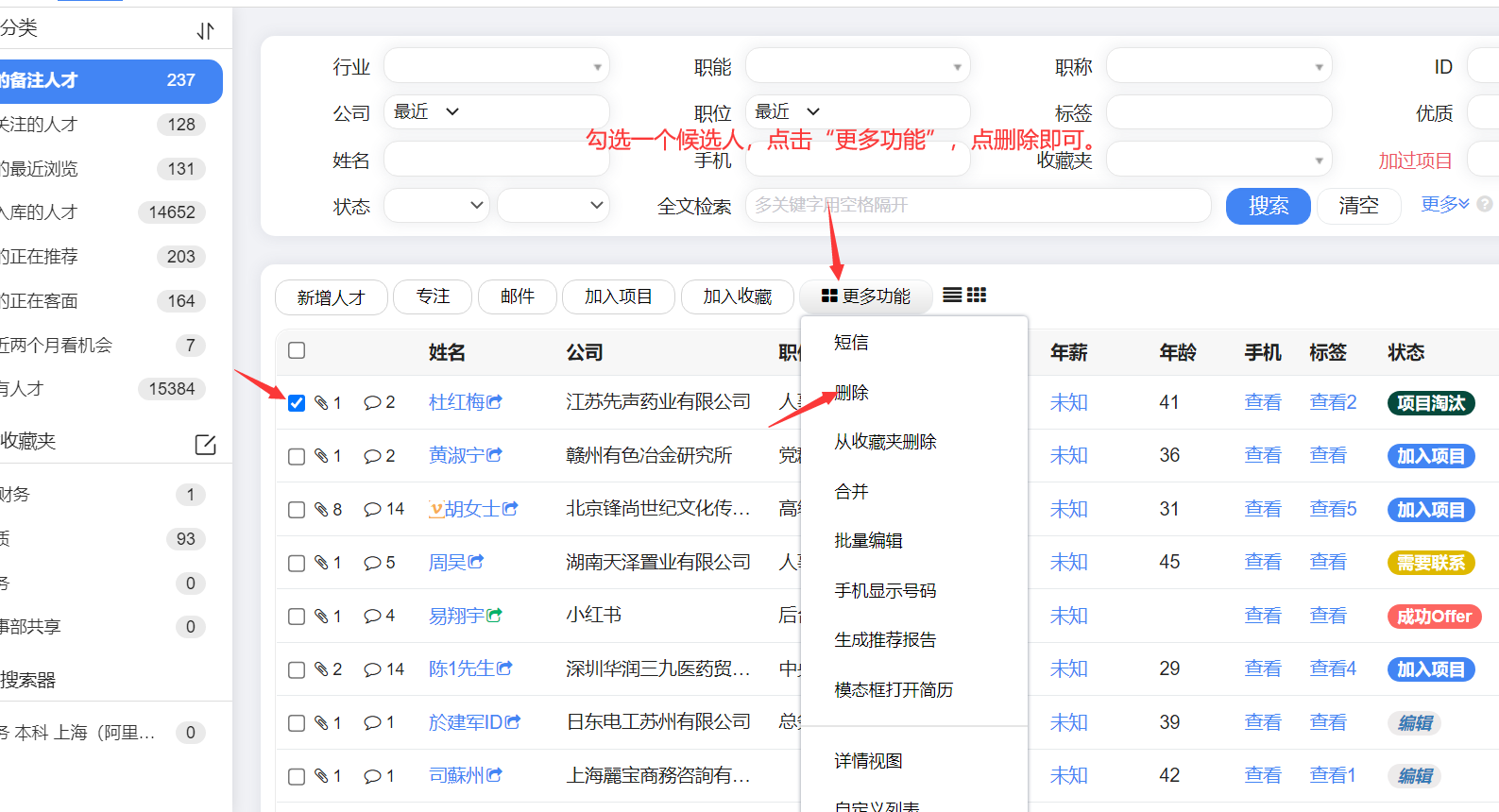Viewport: 1499px width, 812px height.
Task: Click the blue 搜索 button
Action: click(1268, 206)
